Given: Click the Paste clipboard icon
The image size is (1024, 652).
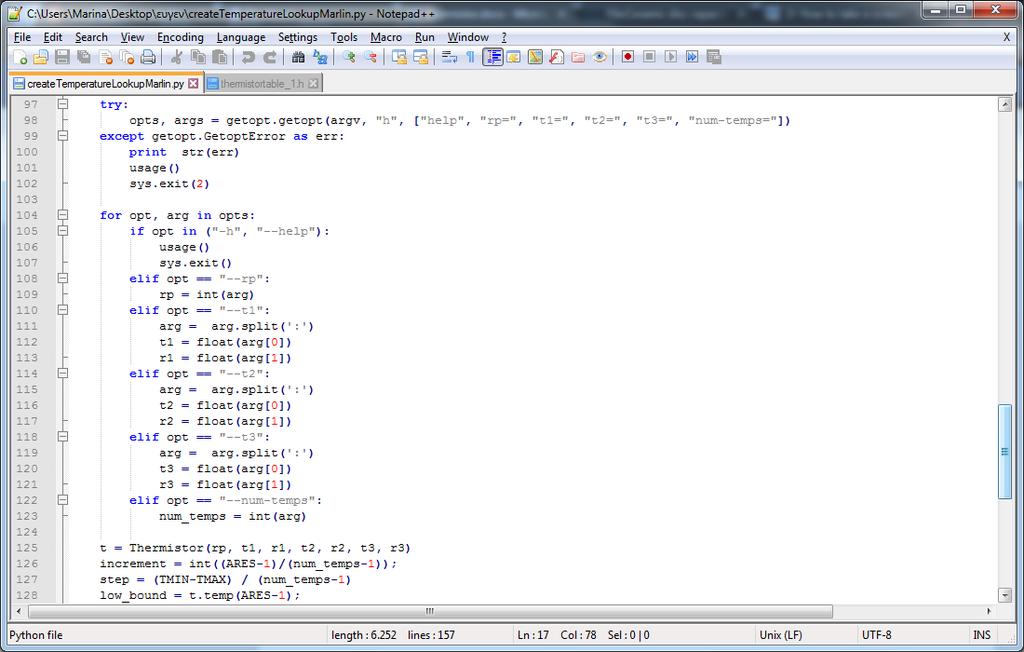Looking at the screenshot, I should [220, 57].
